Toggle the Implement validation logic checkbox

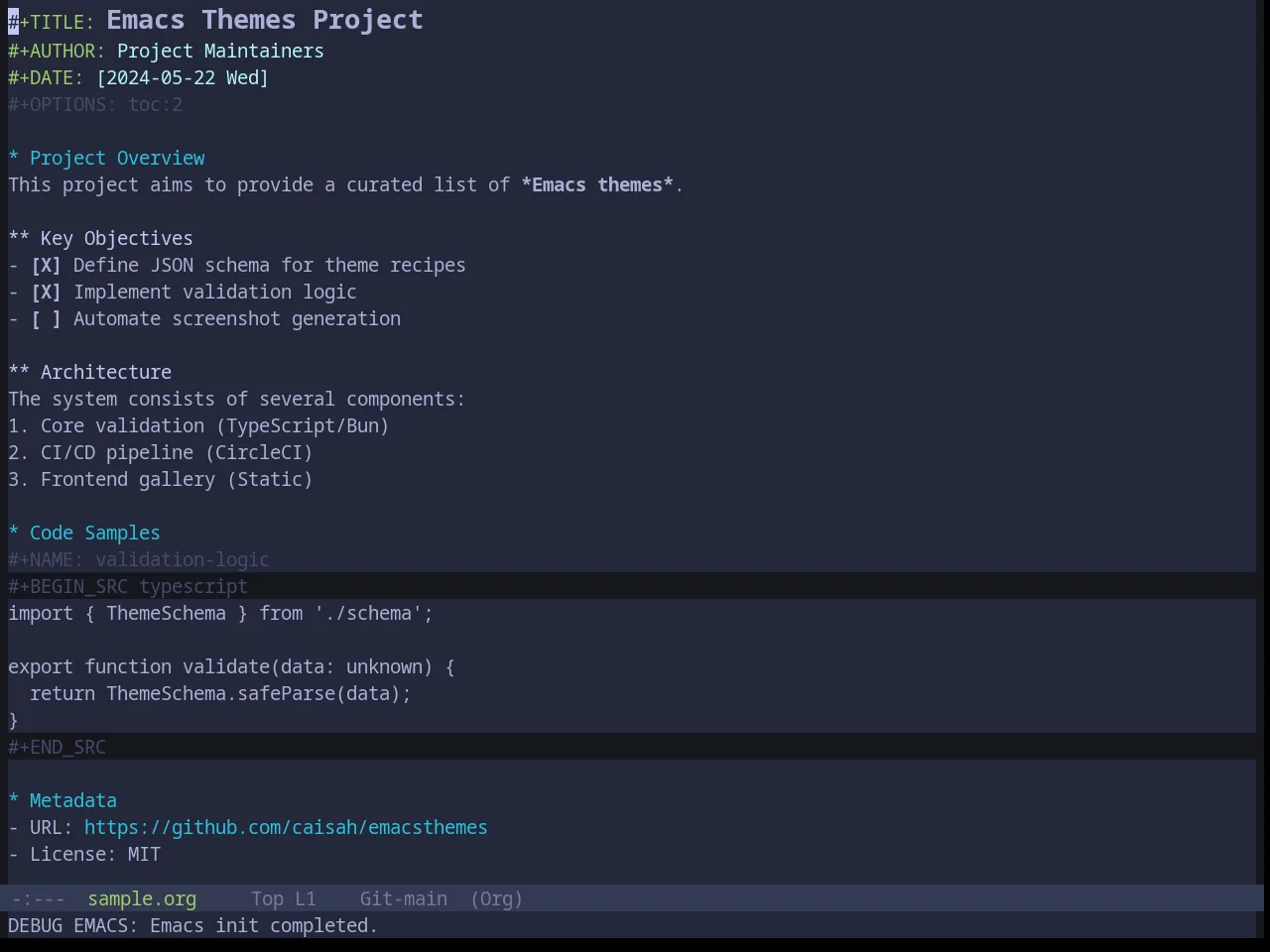[x=46, y=293]
